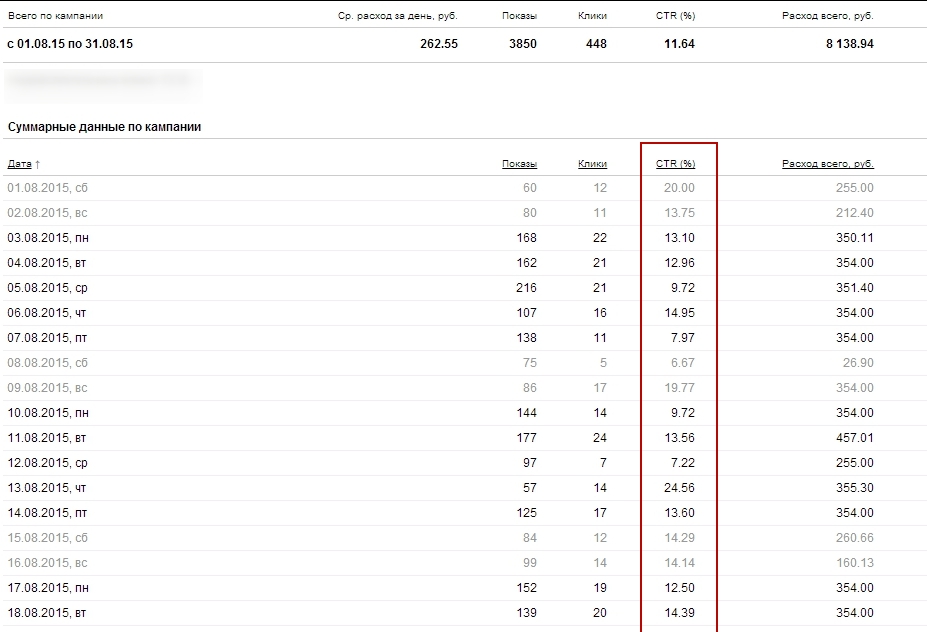
Task: Click impressions value 216 for 05.08.2015
Action: coord(526,288)
